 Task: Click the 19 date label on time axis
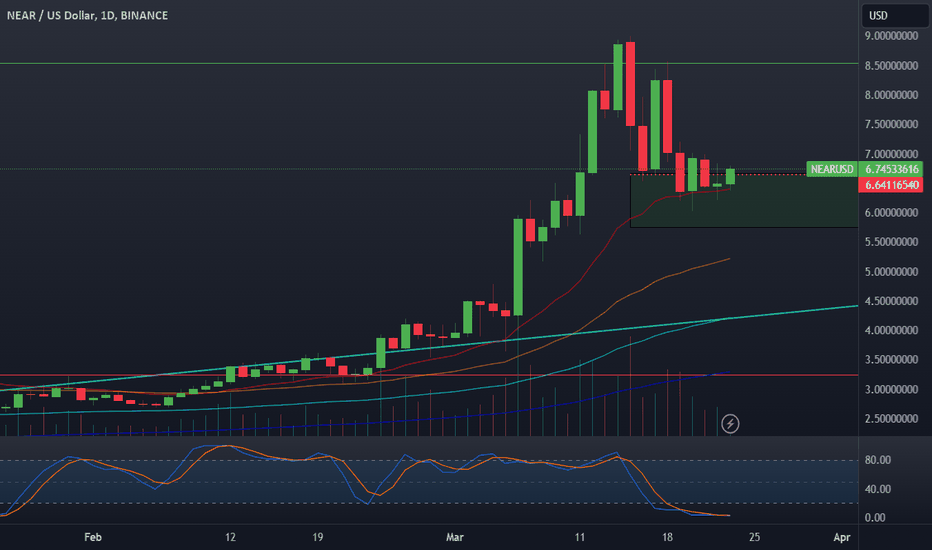[317, 538]
